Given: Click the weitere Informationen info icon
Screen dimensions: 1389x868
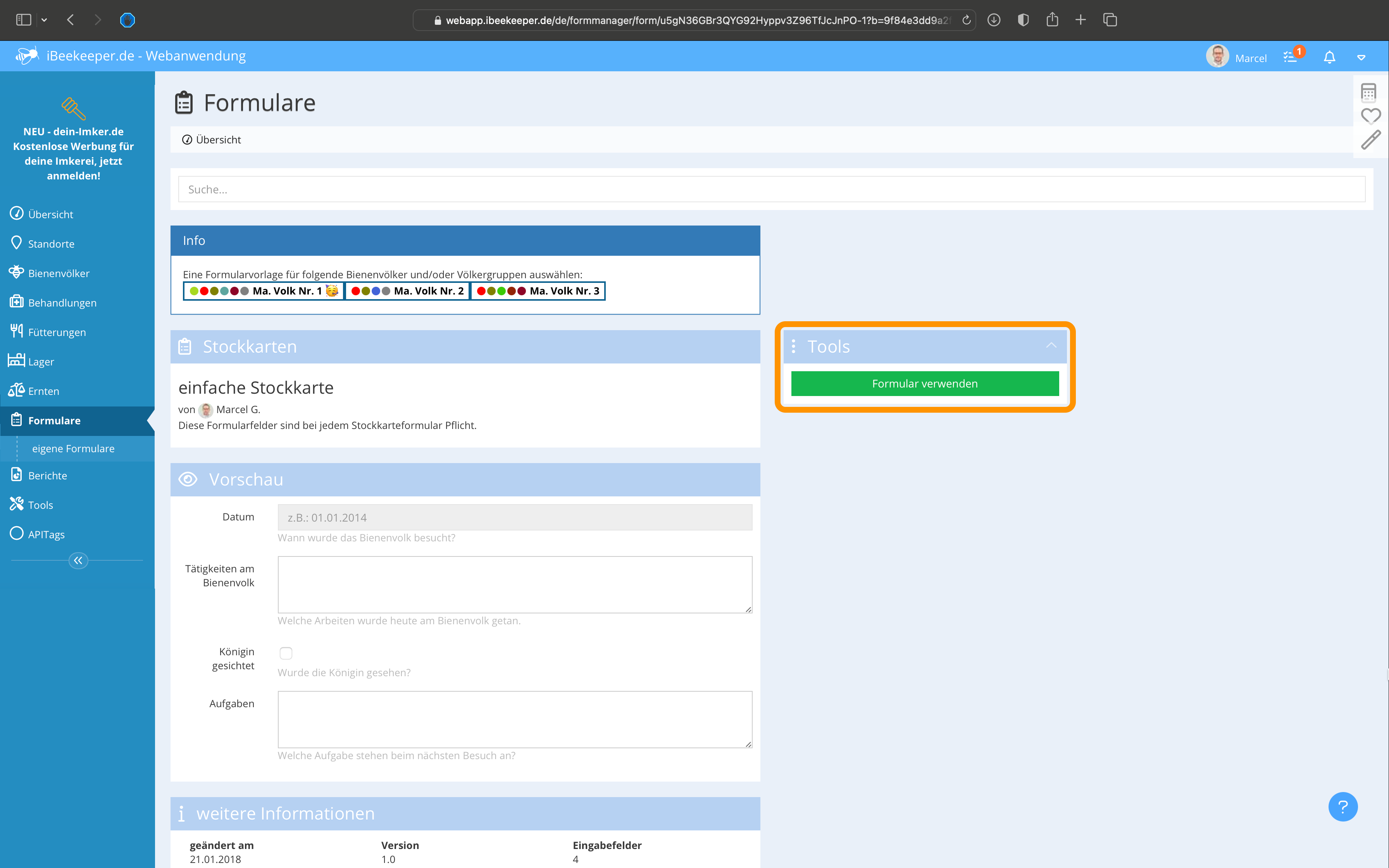Looking at the screenshot, I should (181, 813).
